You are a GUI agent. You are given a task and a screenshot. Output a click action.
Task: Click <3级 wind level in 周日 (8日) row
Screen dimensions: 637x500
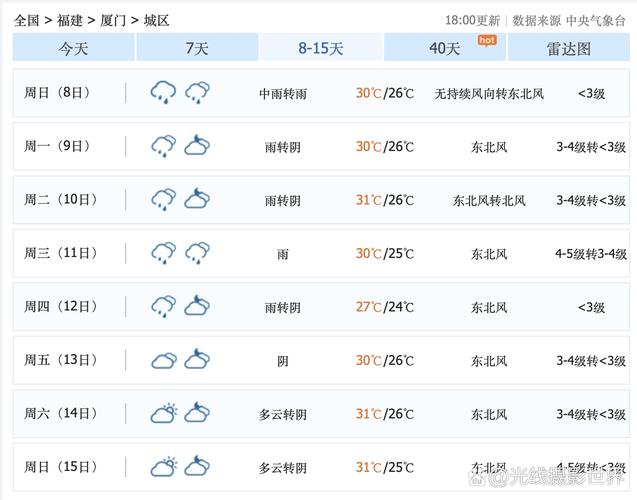point(592,94)
